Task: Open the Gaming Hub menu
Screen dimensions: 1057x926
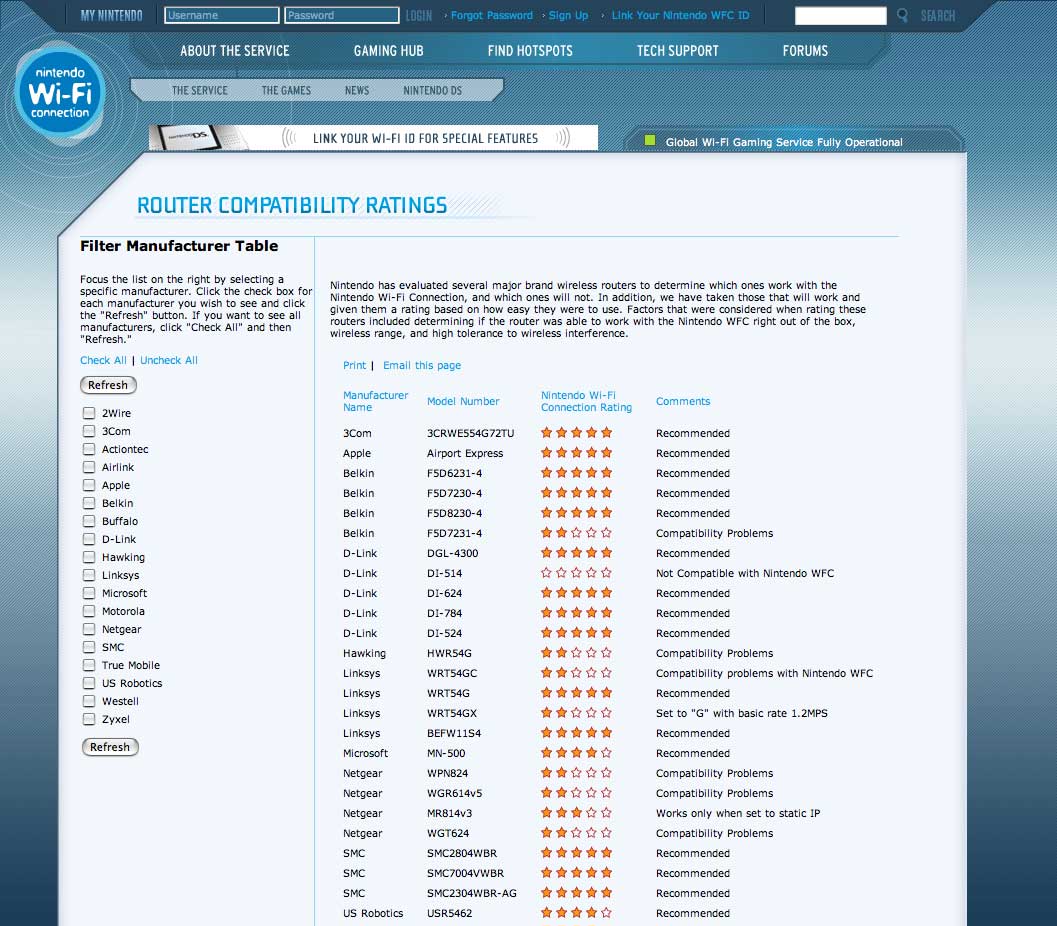Action: point(388,51)
